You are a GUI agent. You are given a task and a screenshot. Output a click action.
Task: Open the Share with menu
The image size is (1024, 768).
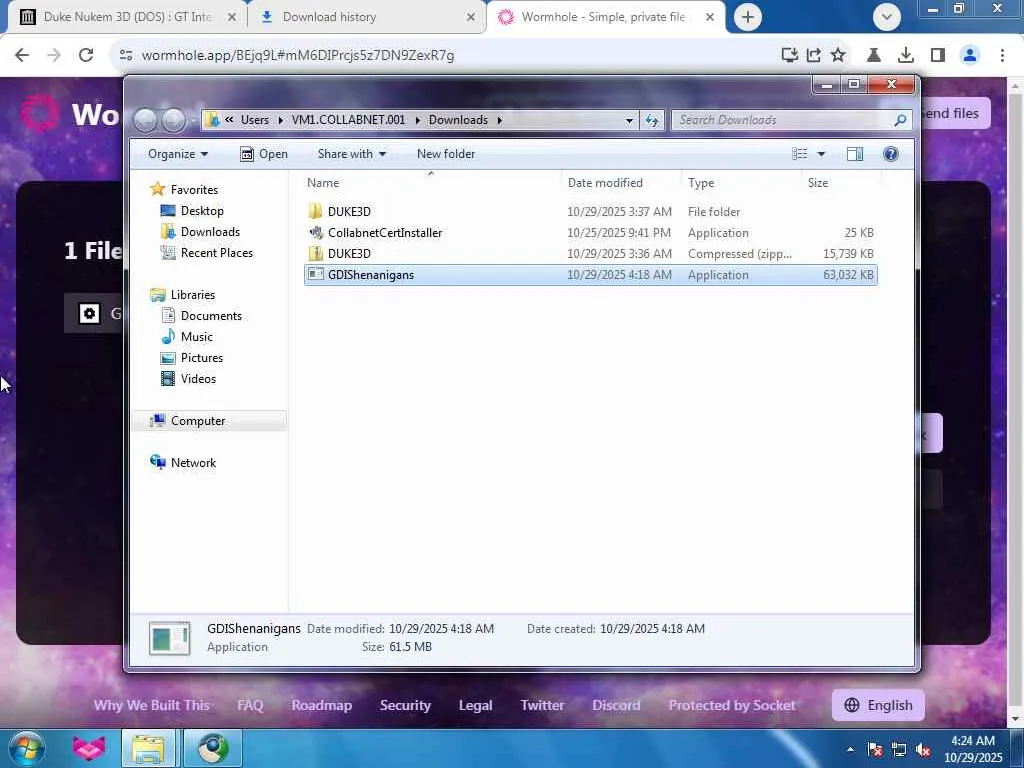coord(351,154)
